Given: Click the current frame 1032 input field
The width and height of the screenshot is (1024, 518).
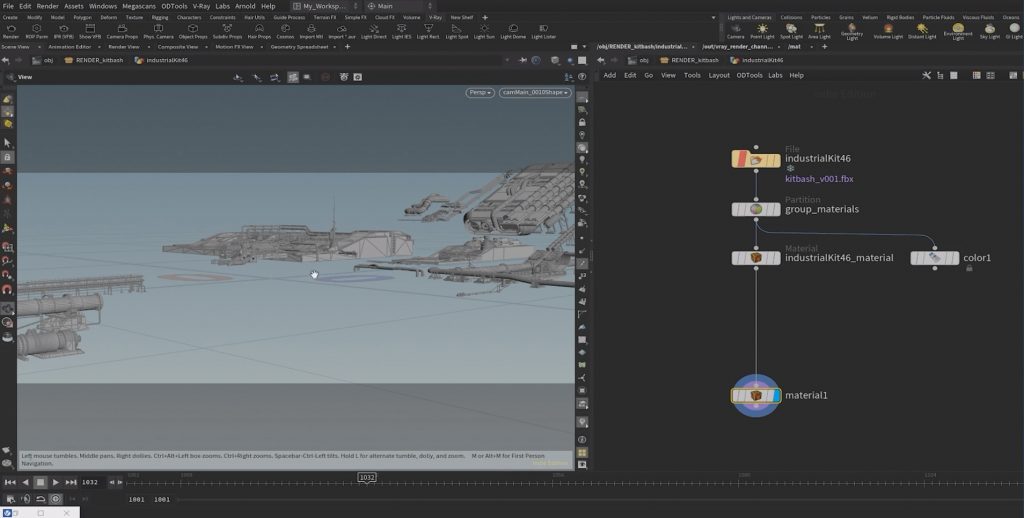Looking at the screenshot, I should pyautogui.click(x=91, y=482).
